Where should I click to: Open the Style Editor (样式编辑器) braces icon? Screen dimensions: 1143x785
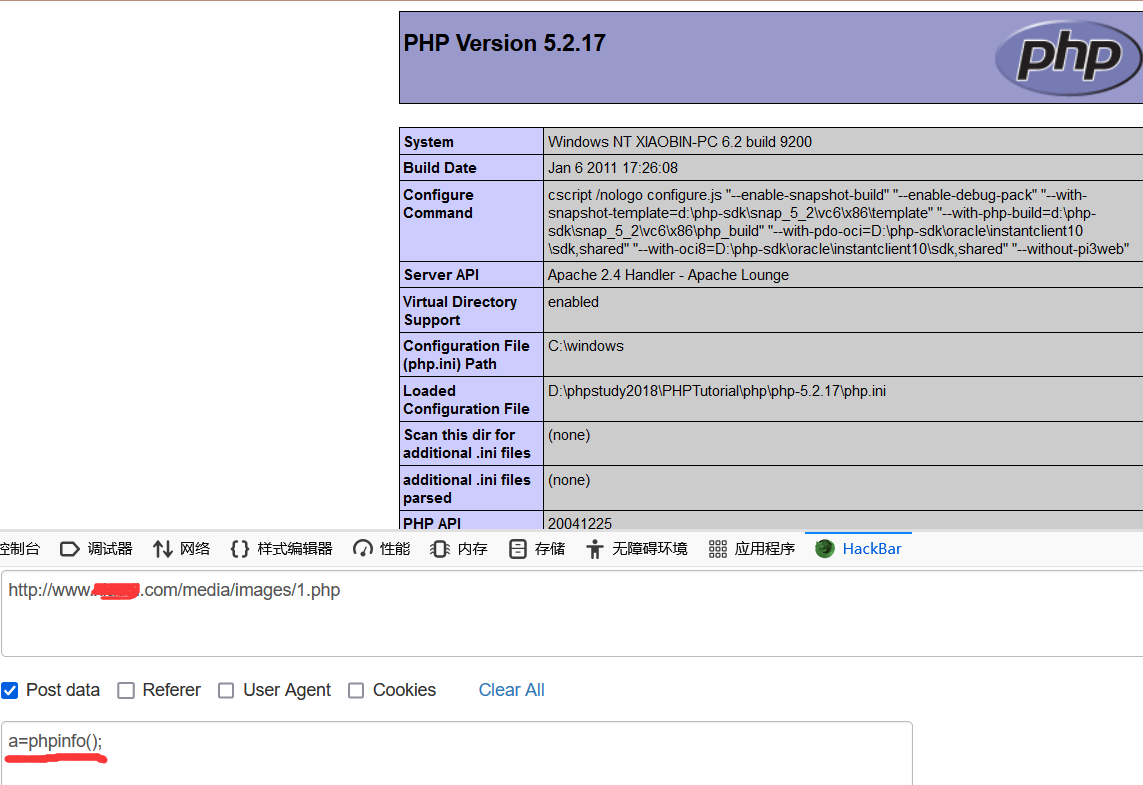tap(240, 549)
